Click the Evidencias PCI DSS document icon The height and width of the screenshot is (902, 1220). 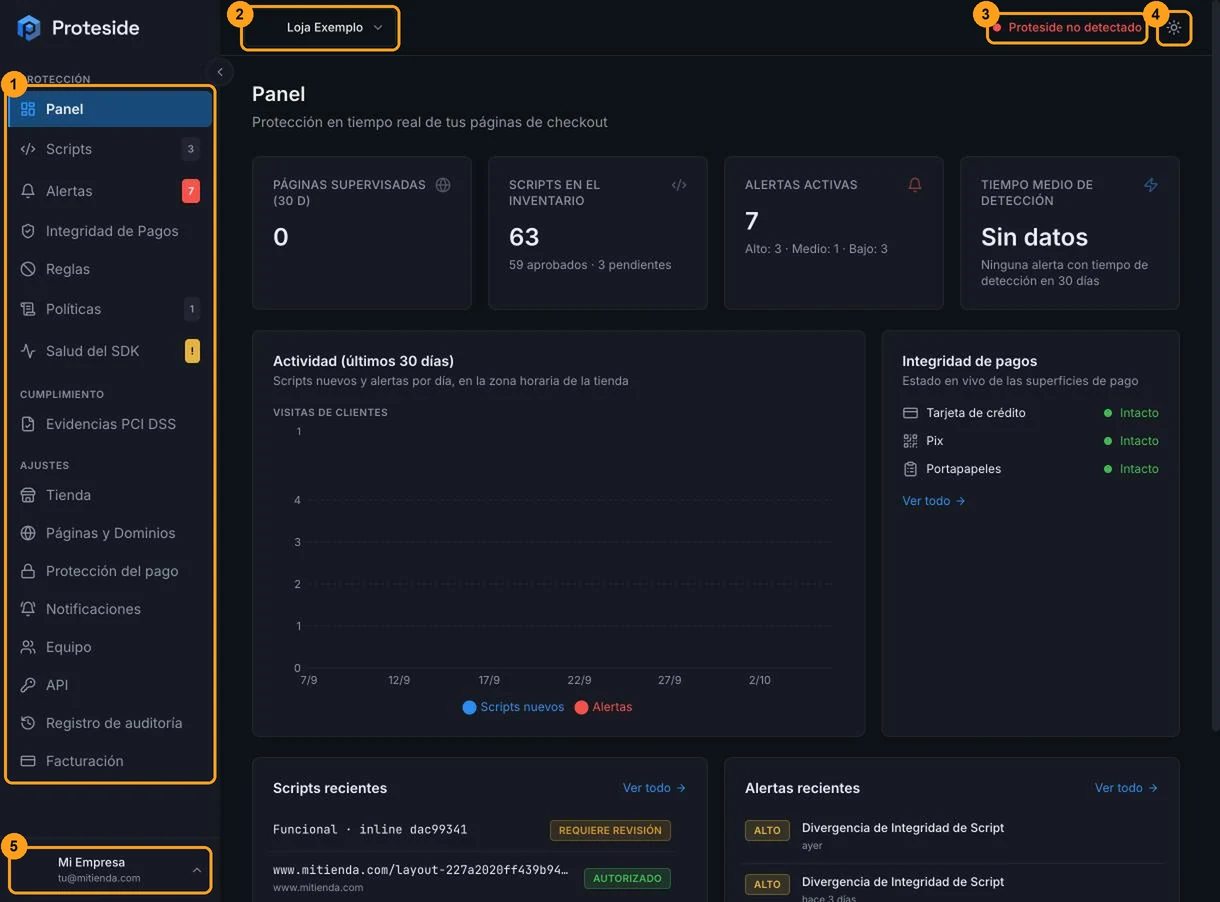[x=28, y=424]
